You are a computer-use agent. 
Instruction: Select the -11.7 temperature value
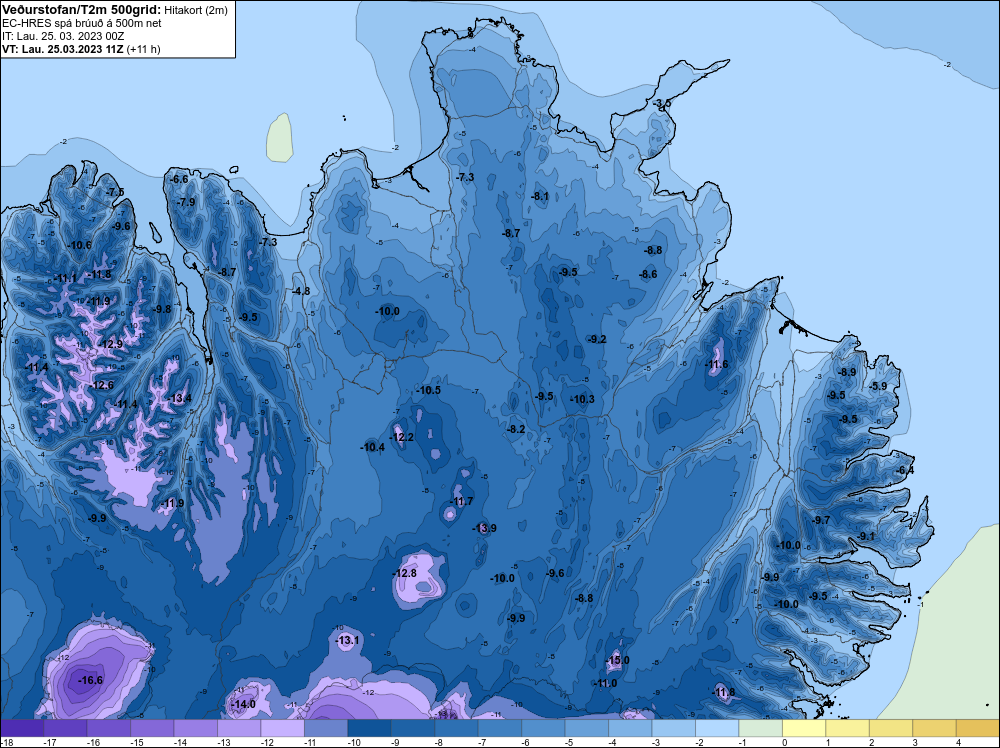point(461,501)
